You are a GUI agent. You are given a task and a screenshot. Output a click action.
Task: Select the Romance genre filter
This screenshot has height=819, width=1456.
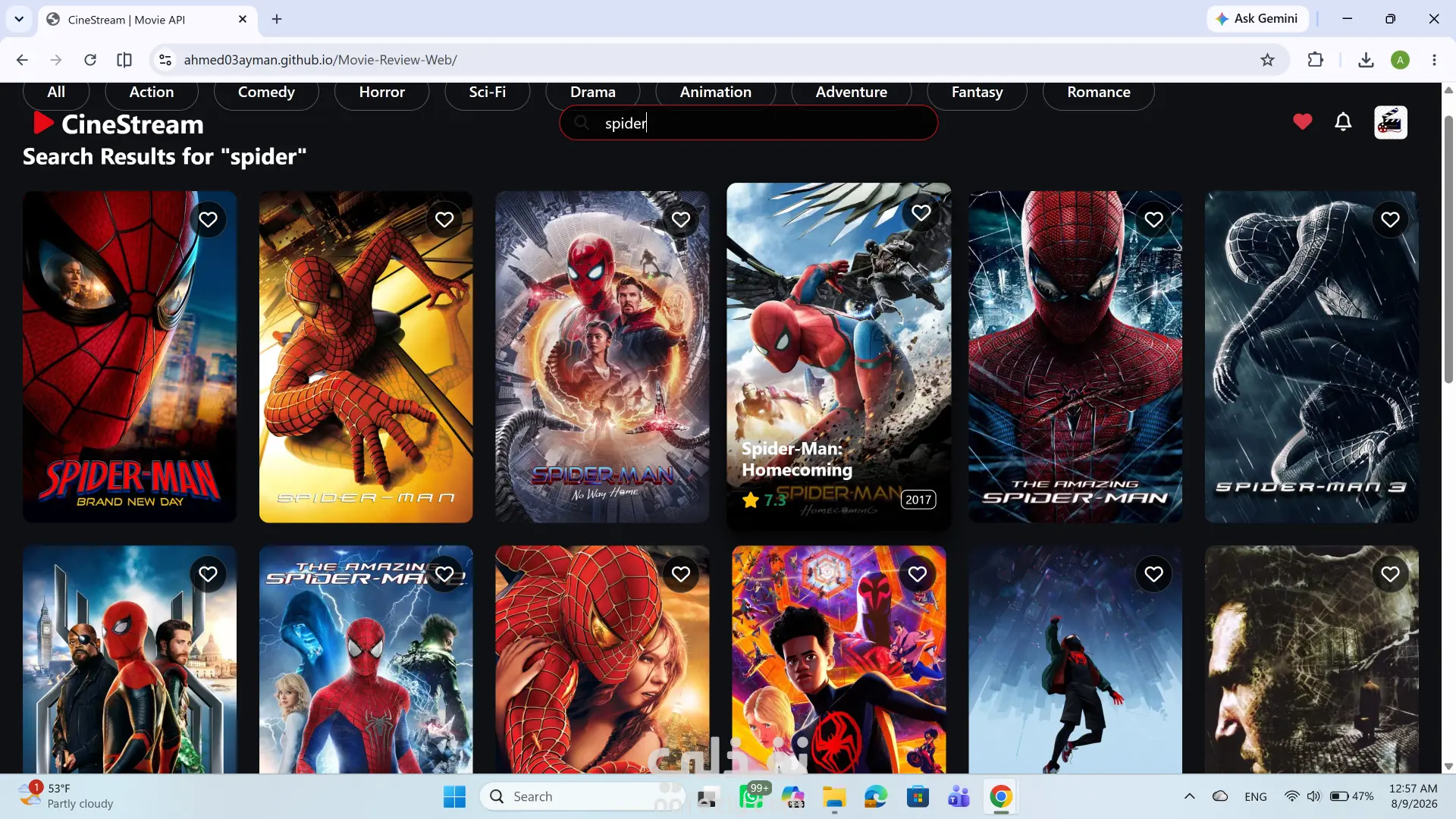tap(1099, 93)
